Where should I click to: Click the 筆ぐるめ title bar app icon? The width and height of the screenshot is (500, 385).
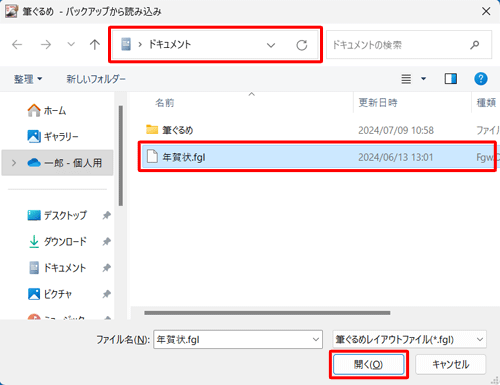tap(11, 11)
